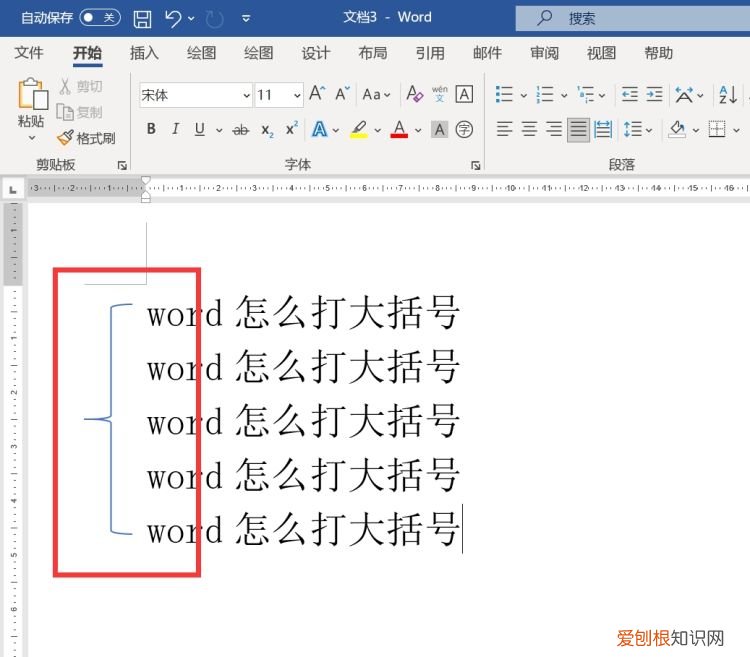750x657 pixels.
Task: Switch to the 插入 (Insert) tab
Action: (x=144, y=53)
